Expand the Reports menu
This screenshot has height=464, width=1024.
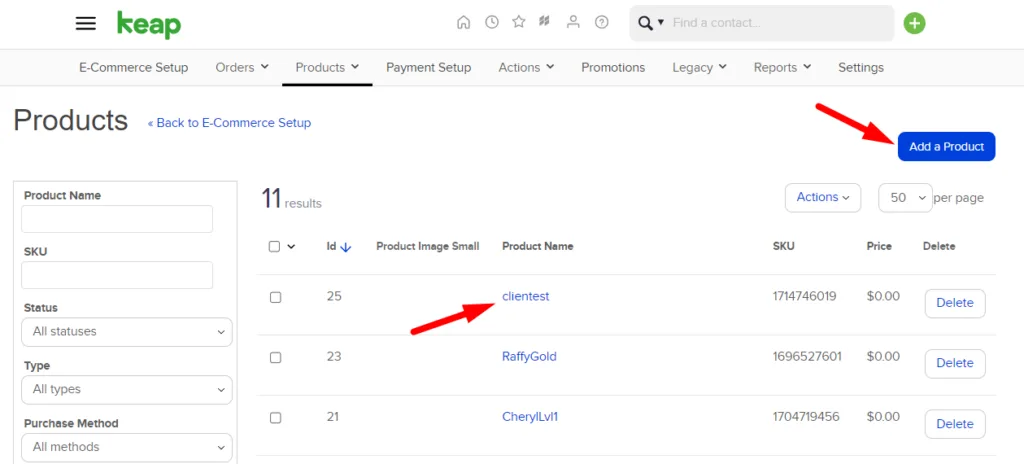[782, 67]
